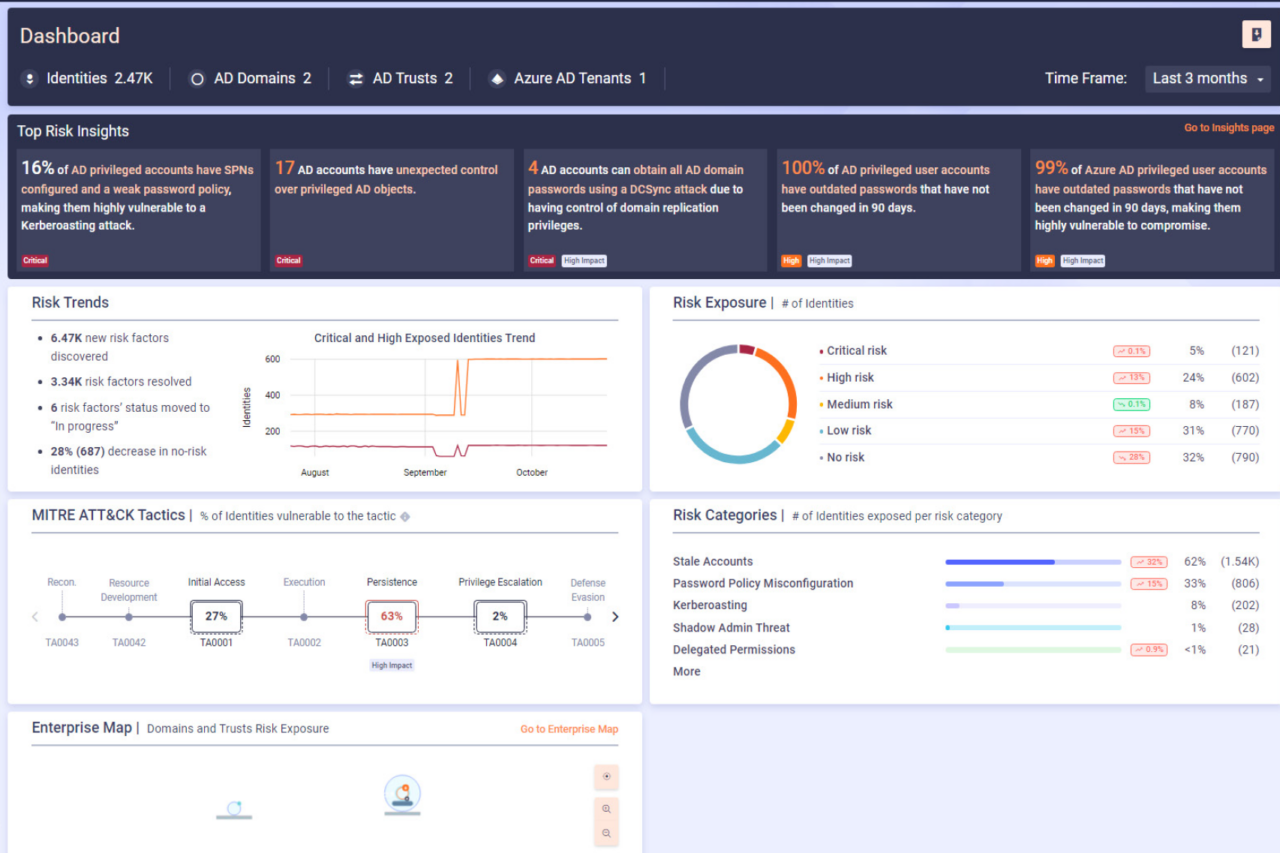The image size is (1280, 853).
Task: Click the Identities icon in the summary bar
Action: 30,78
